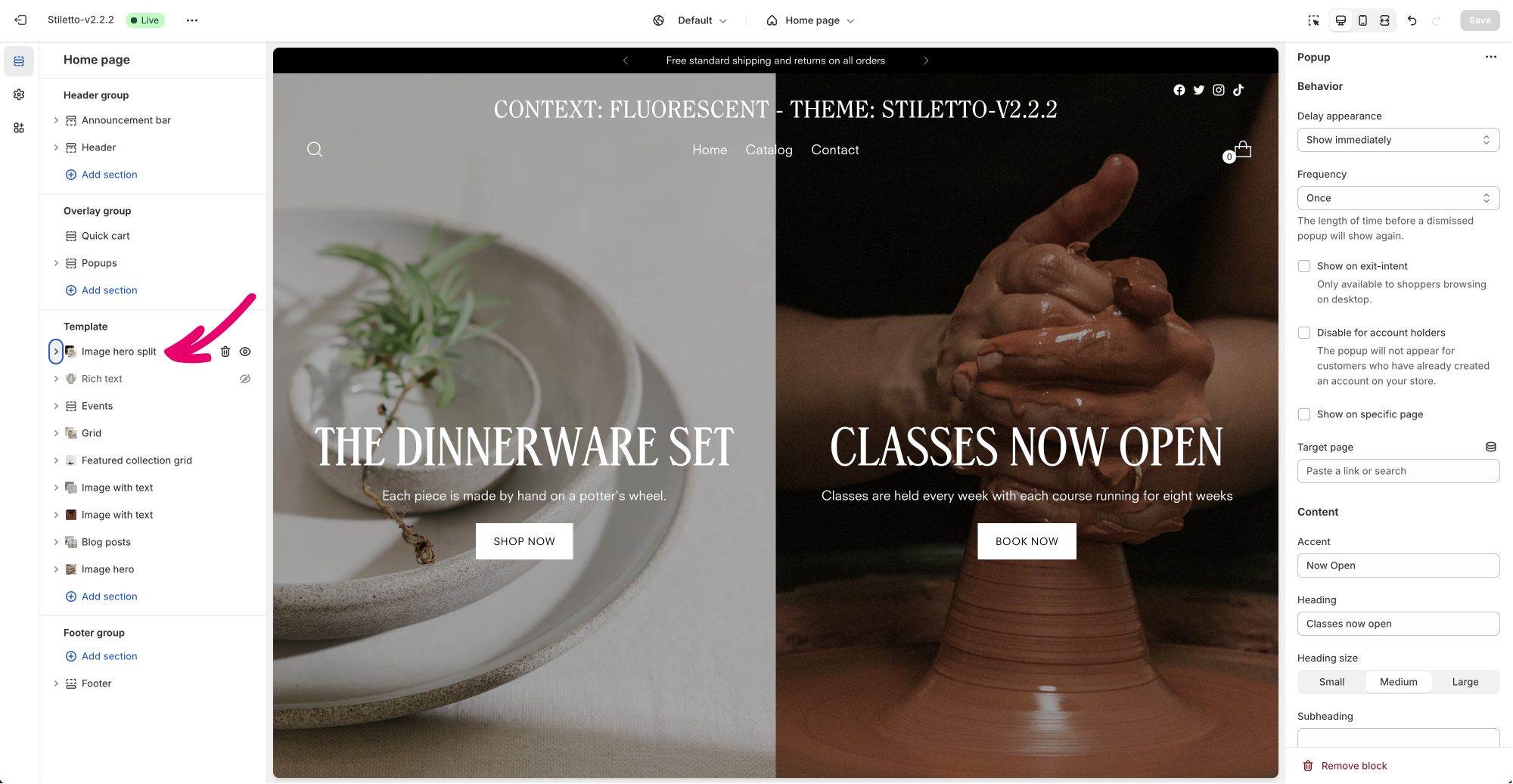Viewport: 1513px width, 784px height.
Task: Focus the Target page link field
Action: click(x=1398, y=471)
